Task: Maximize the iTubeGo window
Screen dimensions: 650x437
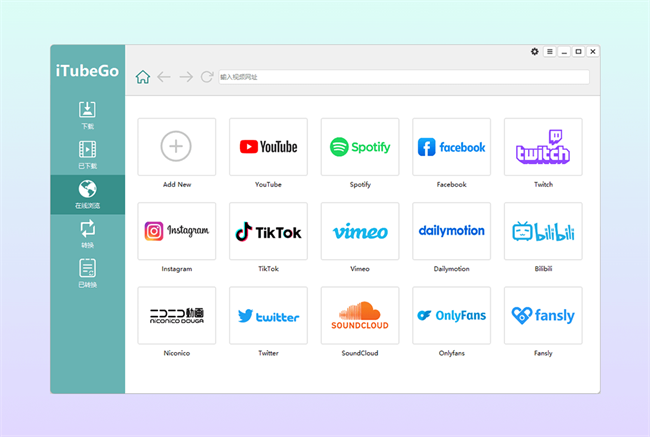Action: click(578, 51)
